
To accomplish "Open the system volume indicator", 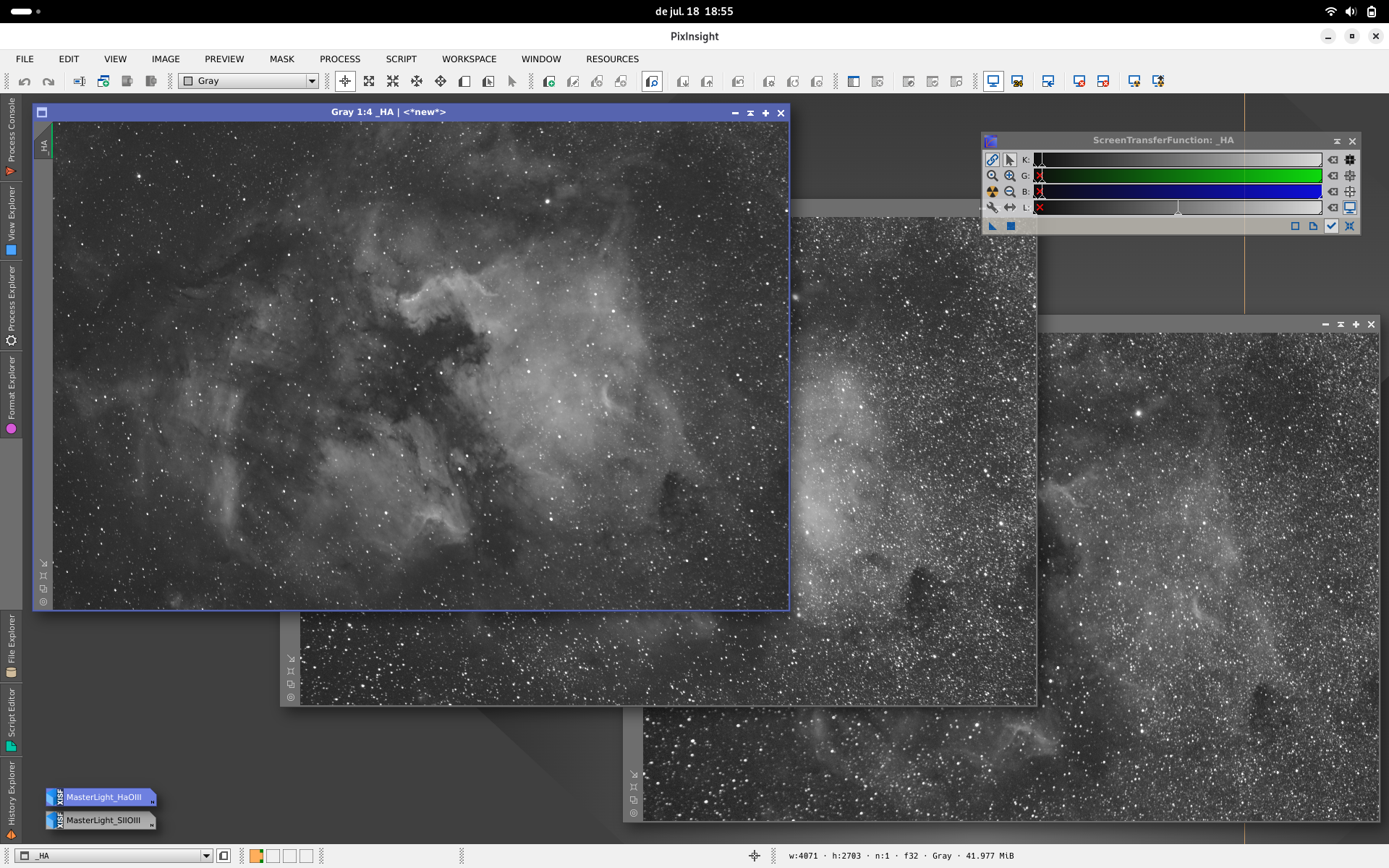I will (x=1351, y=12).
